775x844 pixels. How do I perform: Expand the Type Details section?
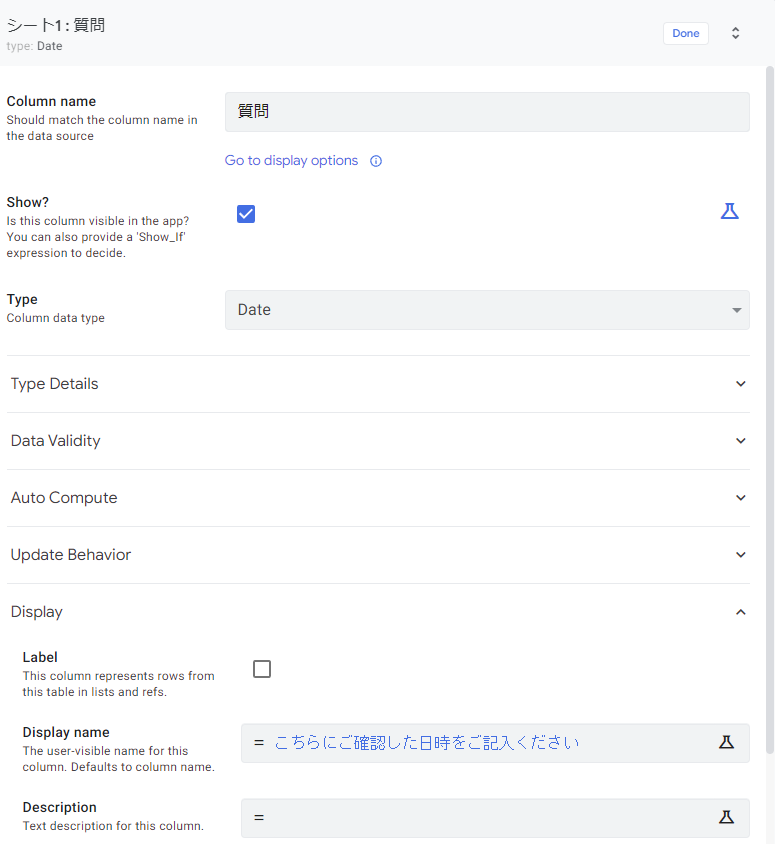(x=740, y=383)
